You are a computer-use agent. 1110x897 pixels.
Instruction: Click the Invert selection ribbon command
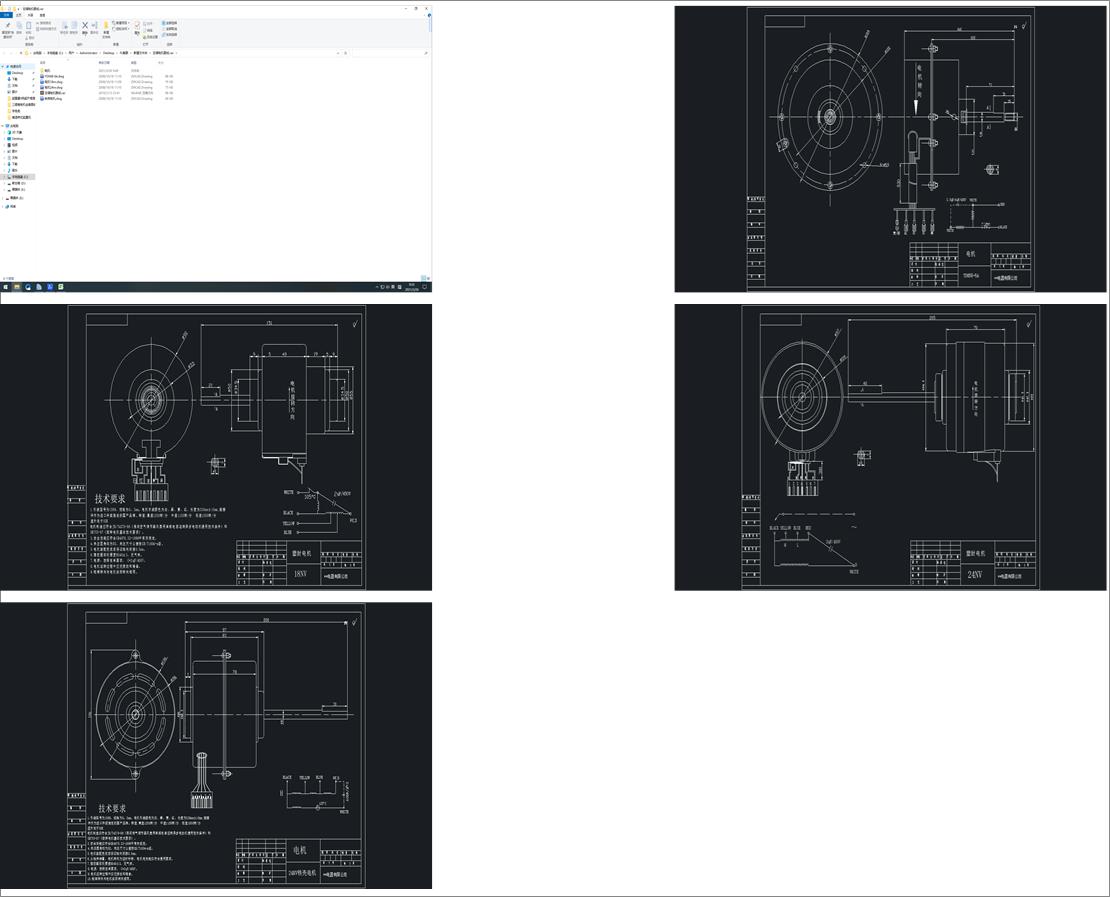click(x=169, y=35)
